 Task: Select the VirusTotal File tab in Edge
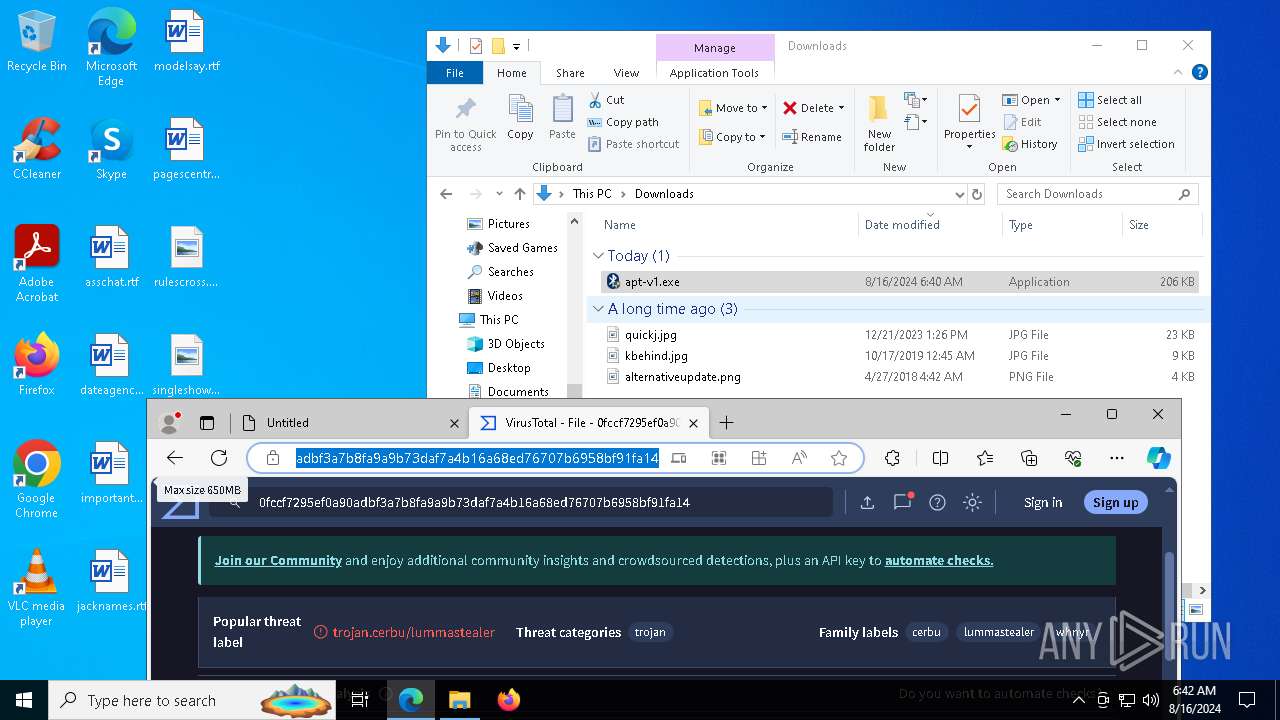click(590, 423)
